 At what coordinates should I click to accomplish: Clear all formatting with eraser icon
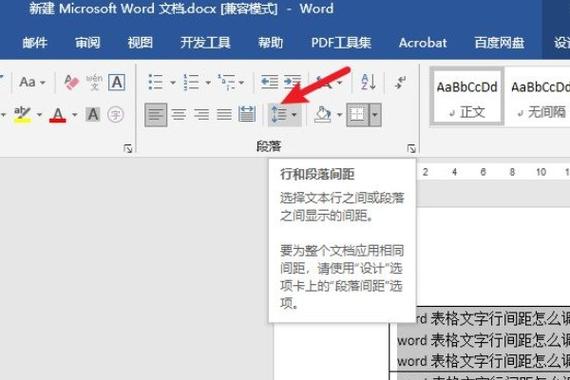[x=72, y=82]
